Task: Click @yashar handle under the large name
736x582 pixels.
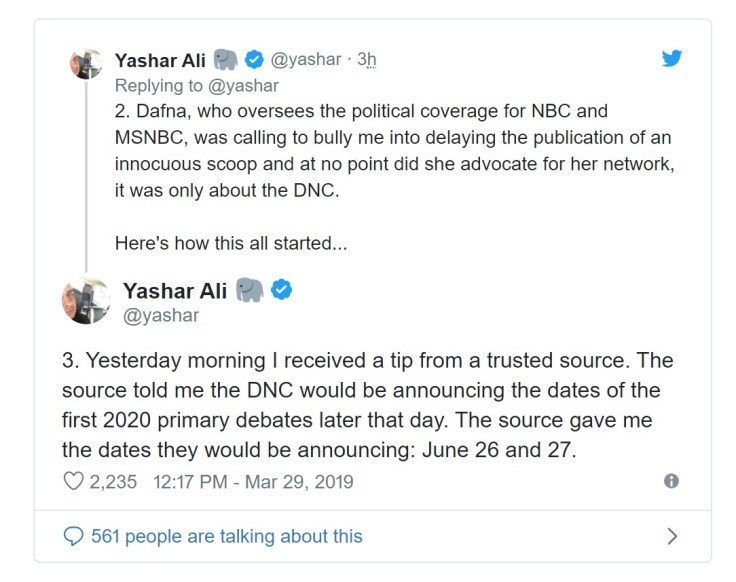Action: (160, 316)
